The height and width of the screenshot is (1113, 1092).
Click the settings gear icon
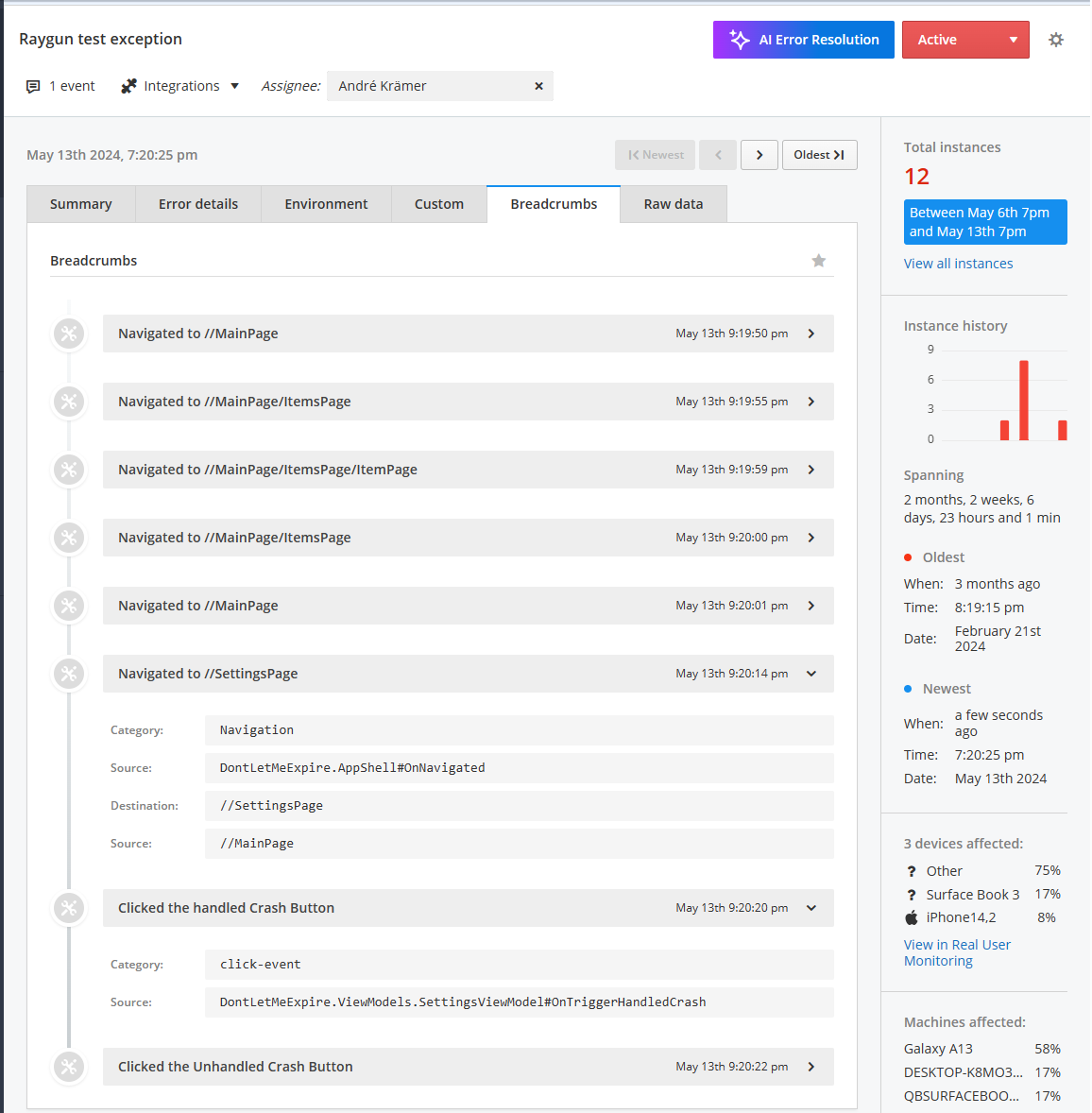(x=1056, y=40)
